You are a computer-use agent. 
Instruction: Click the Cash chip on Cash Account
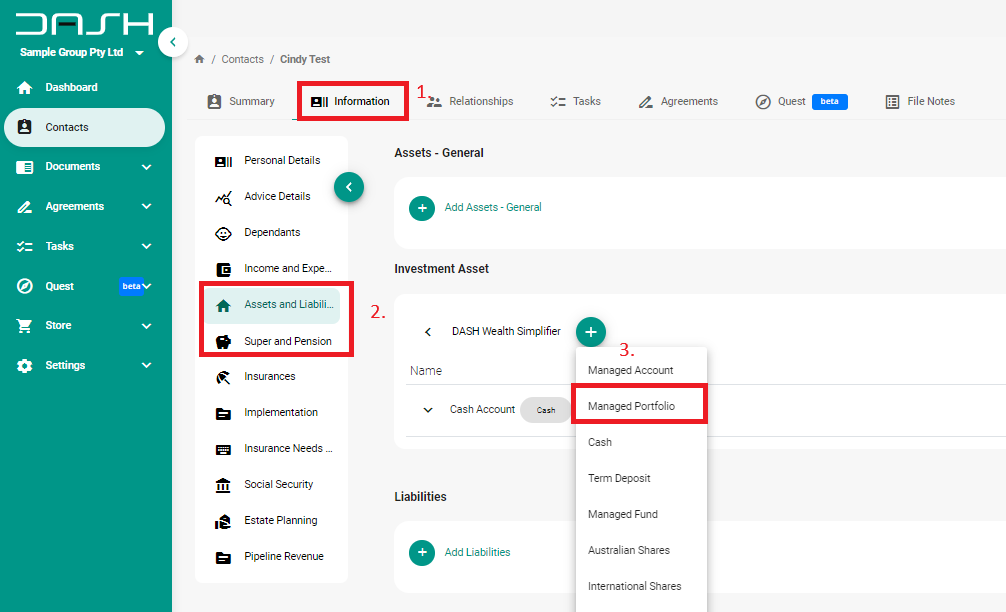click(546, 410)
